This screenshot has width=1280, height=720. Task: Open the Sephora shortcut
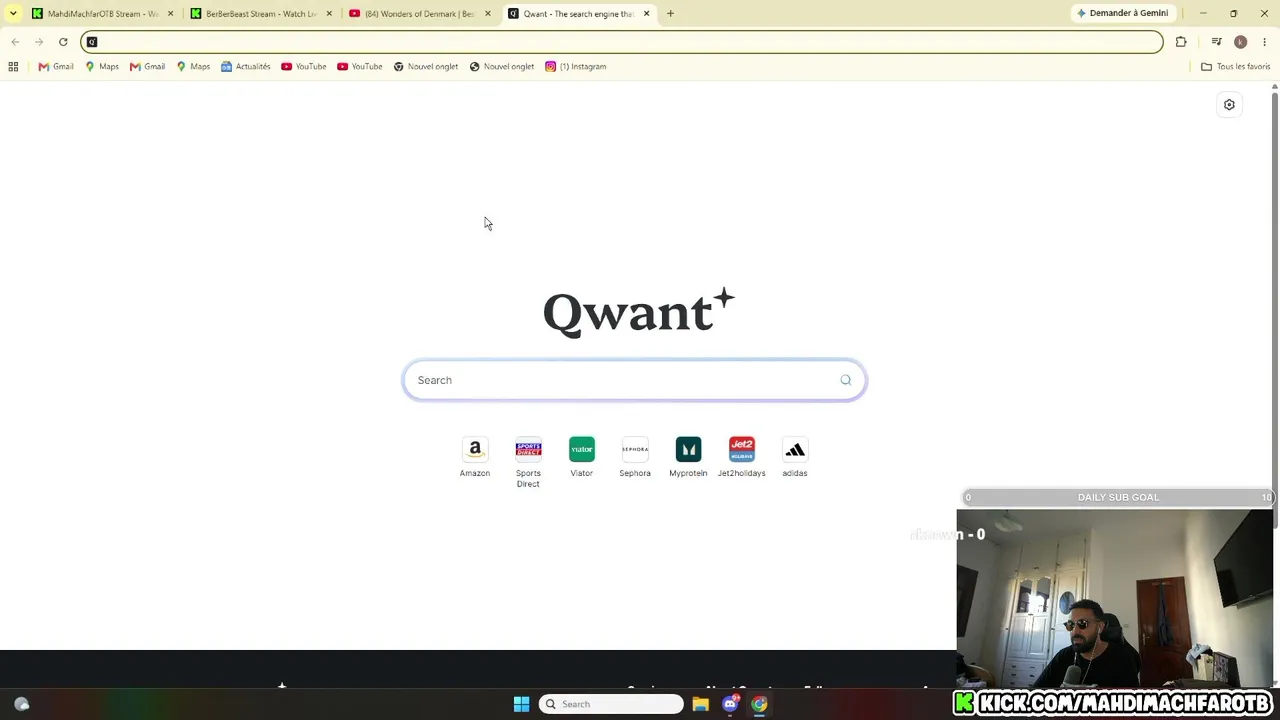coord(635,457)
